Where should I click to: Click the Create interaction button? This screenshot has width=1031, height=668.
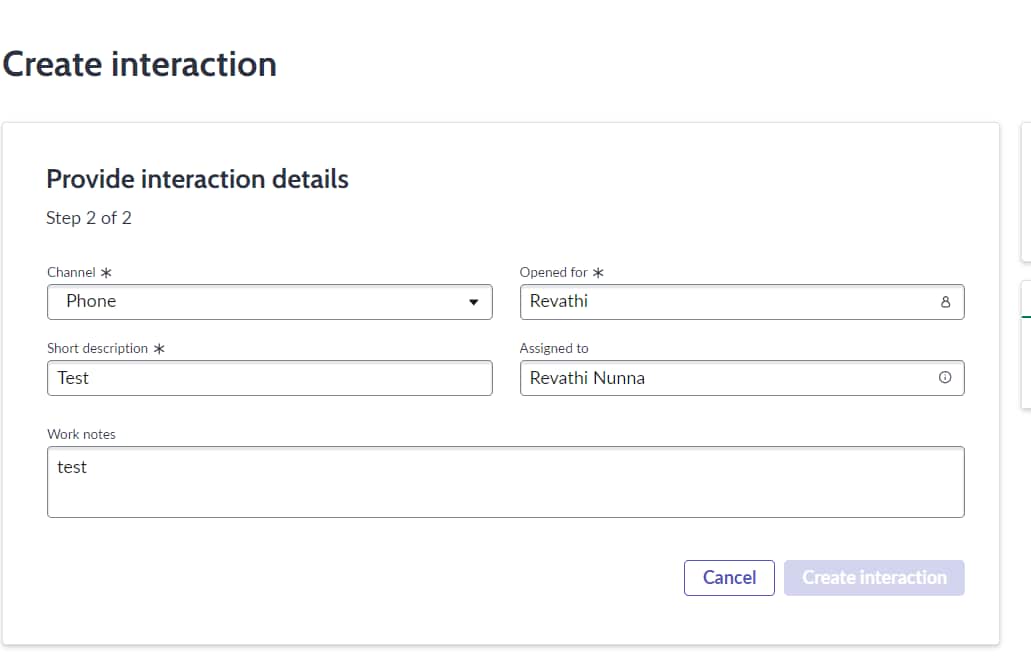tap(874, 577)
